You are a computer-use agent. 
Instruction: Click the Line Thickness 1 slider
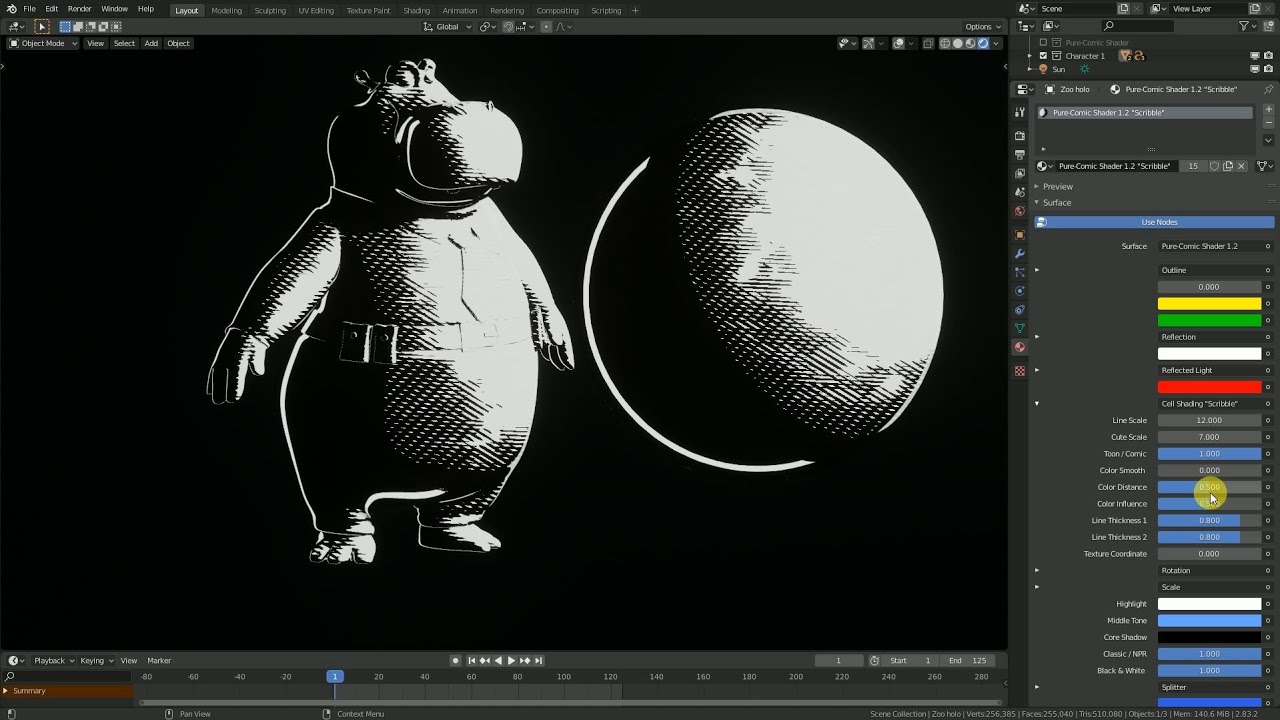(1210, 520)
